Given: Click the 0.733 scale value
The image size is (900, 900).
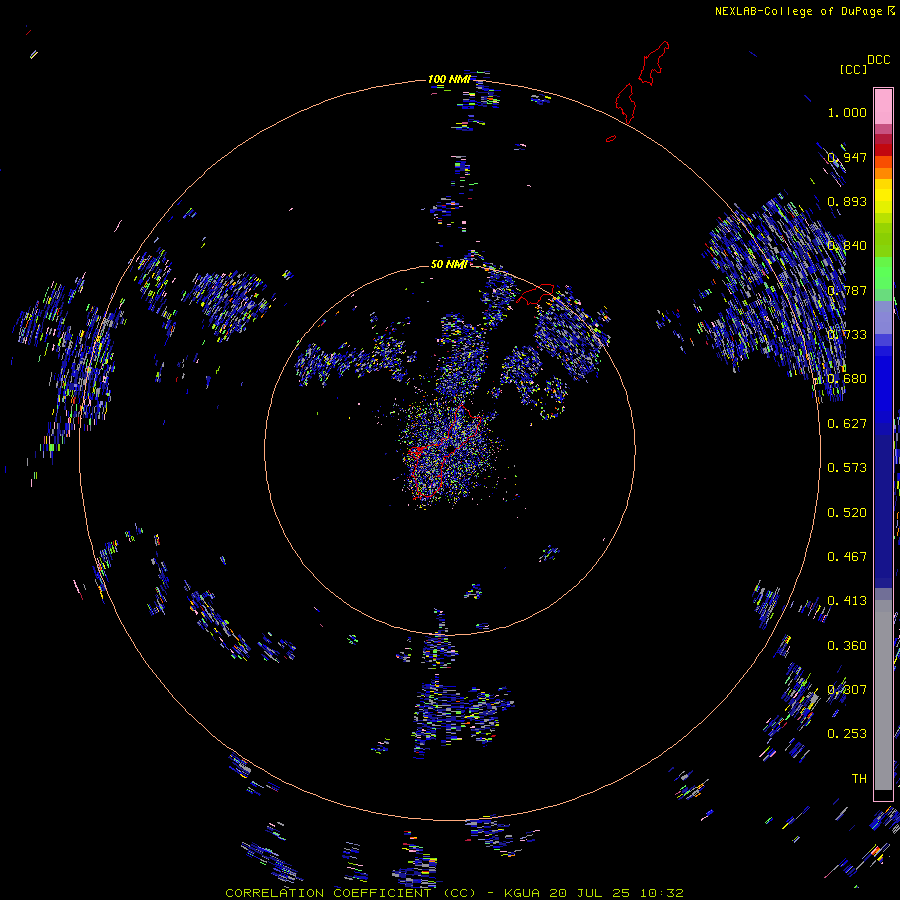Looking at the screenshot, I should pyautogui.click(x=847, y=335).
